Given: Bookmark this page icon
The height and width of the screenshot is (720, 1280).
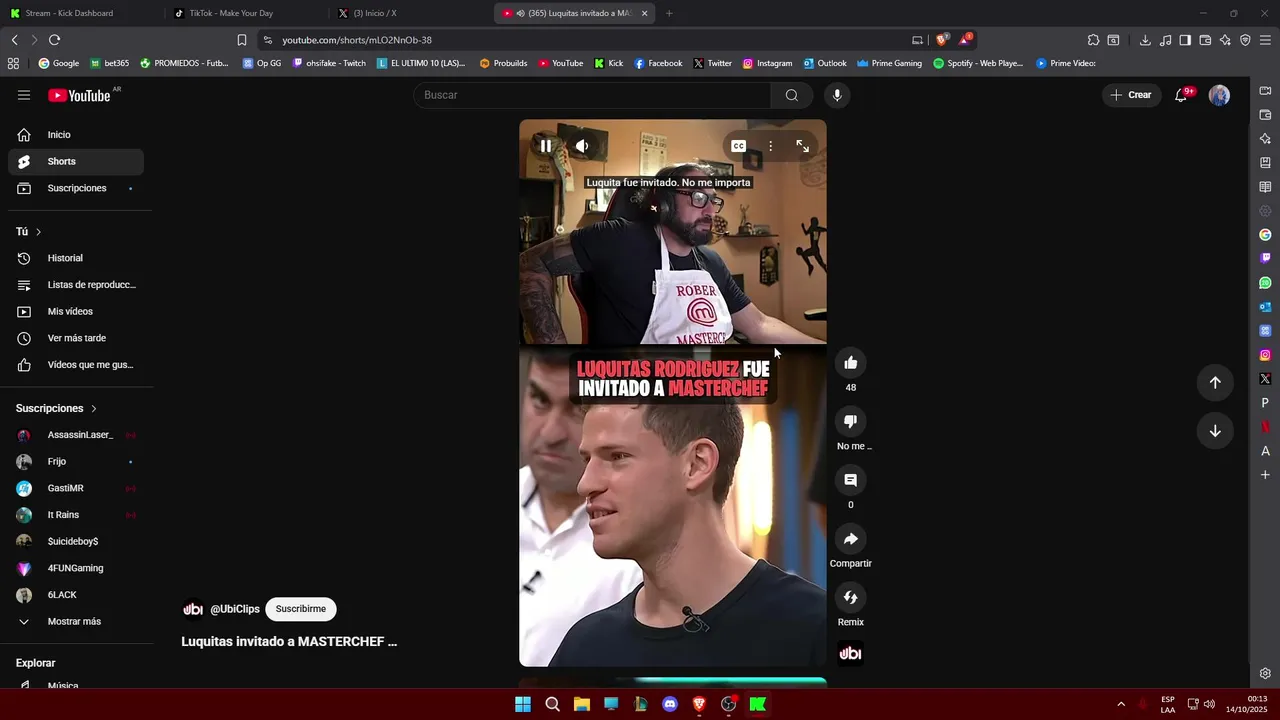Looking at the screenshot, I should tap(241, 40).
